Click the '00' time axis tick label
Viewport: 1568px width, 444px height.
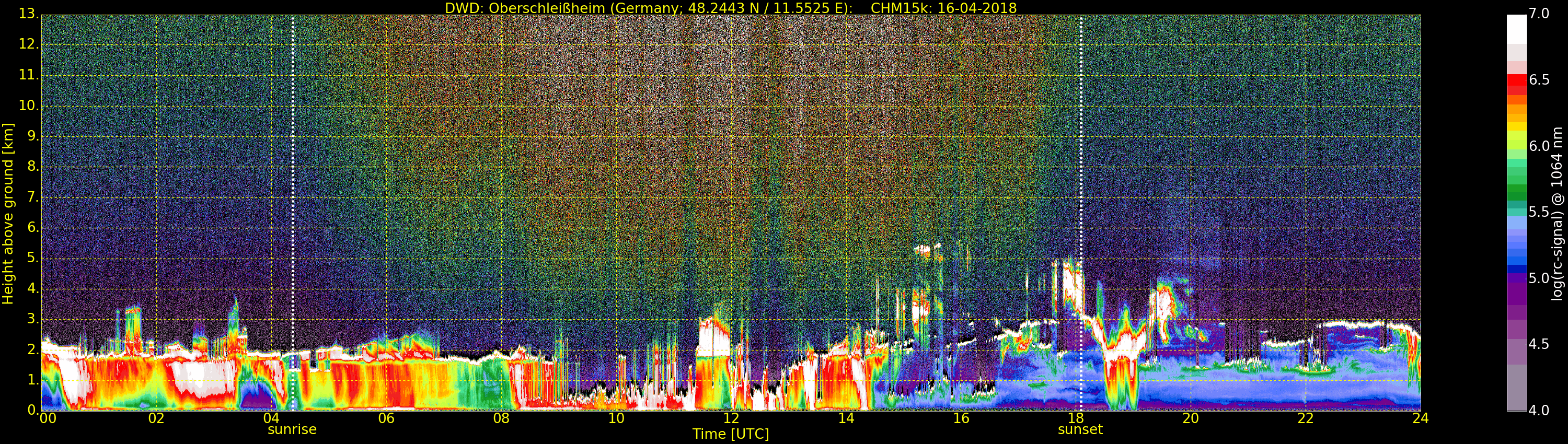pos(48,418)
